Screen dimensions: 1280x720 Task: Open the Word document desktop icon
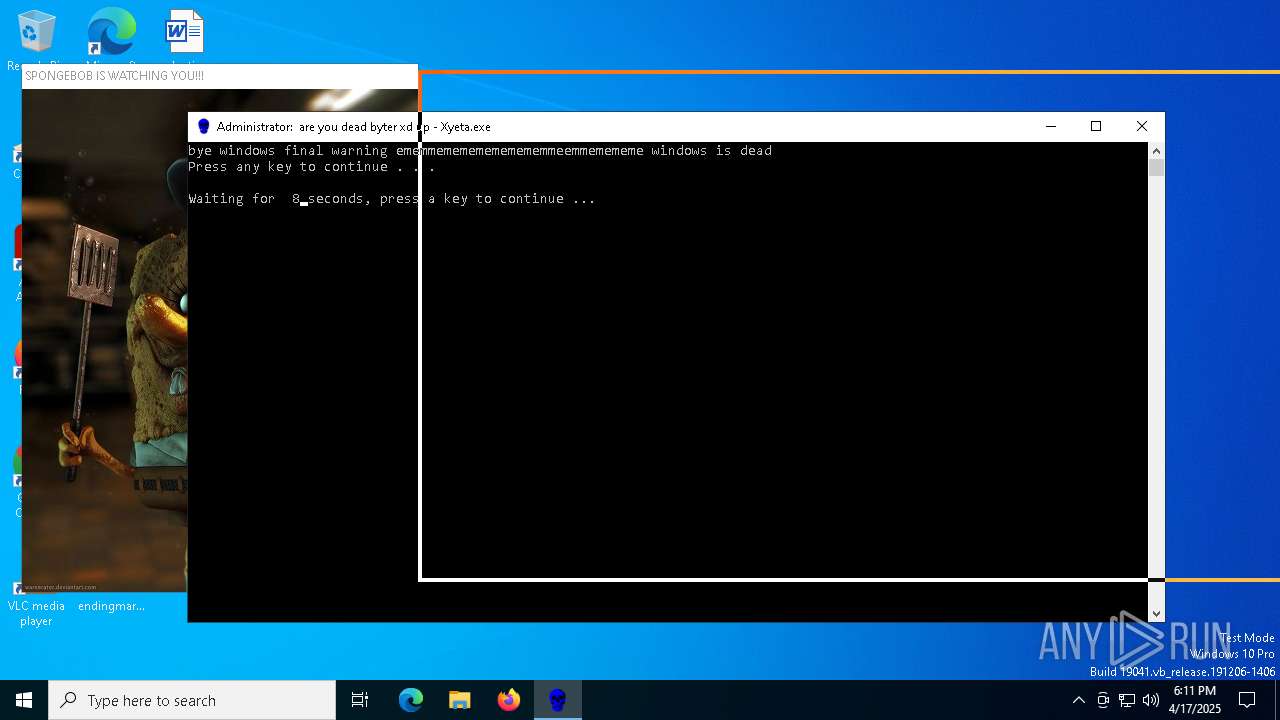[185, 33]
